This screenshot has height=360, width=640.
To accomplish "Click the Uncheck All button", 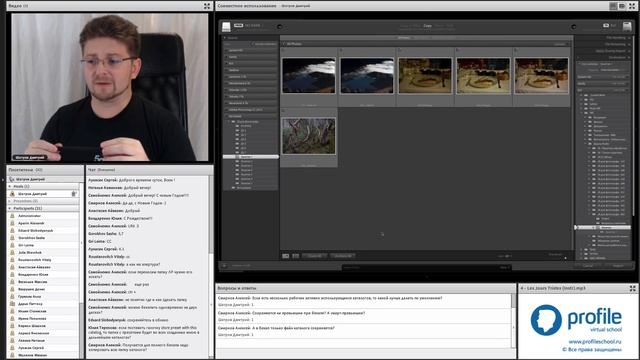I will tap(343, 256).
